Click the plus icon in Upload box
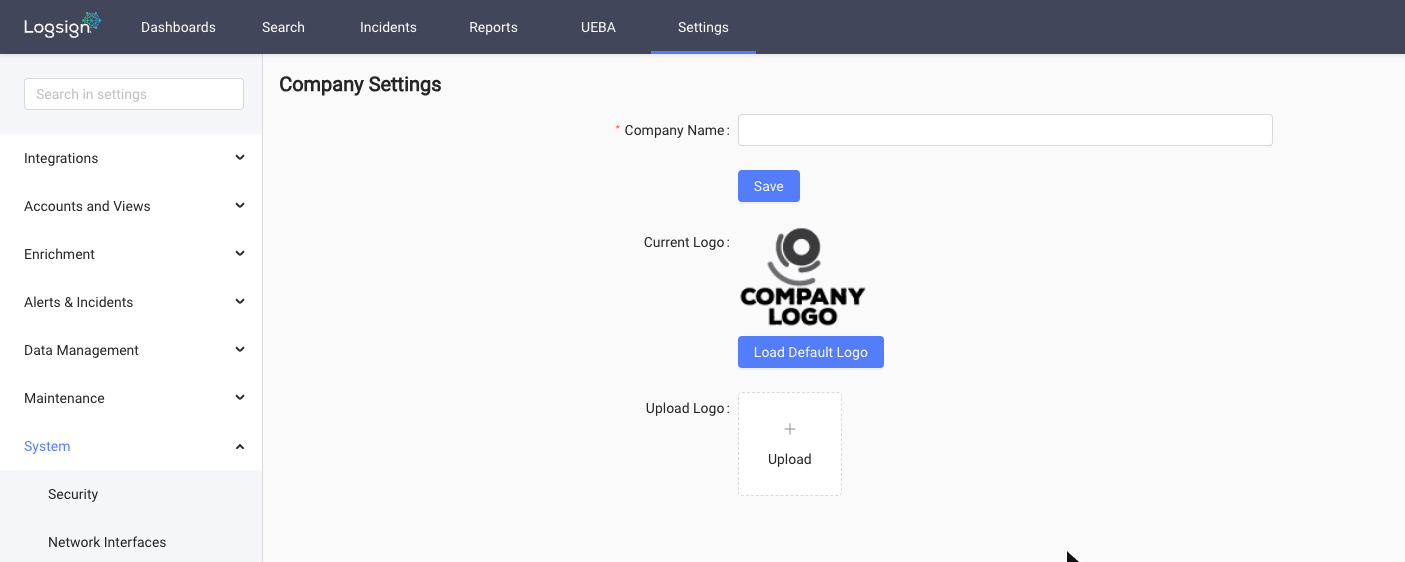The height and width of the screenshot is (562, 1405). point(790,429)
